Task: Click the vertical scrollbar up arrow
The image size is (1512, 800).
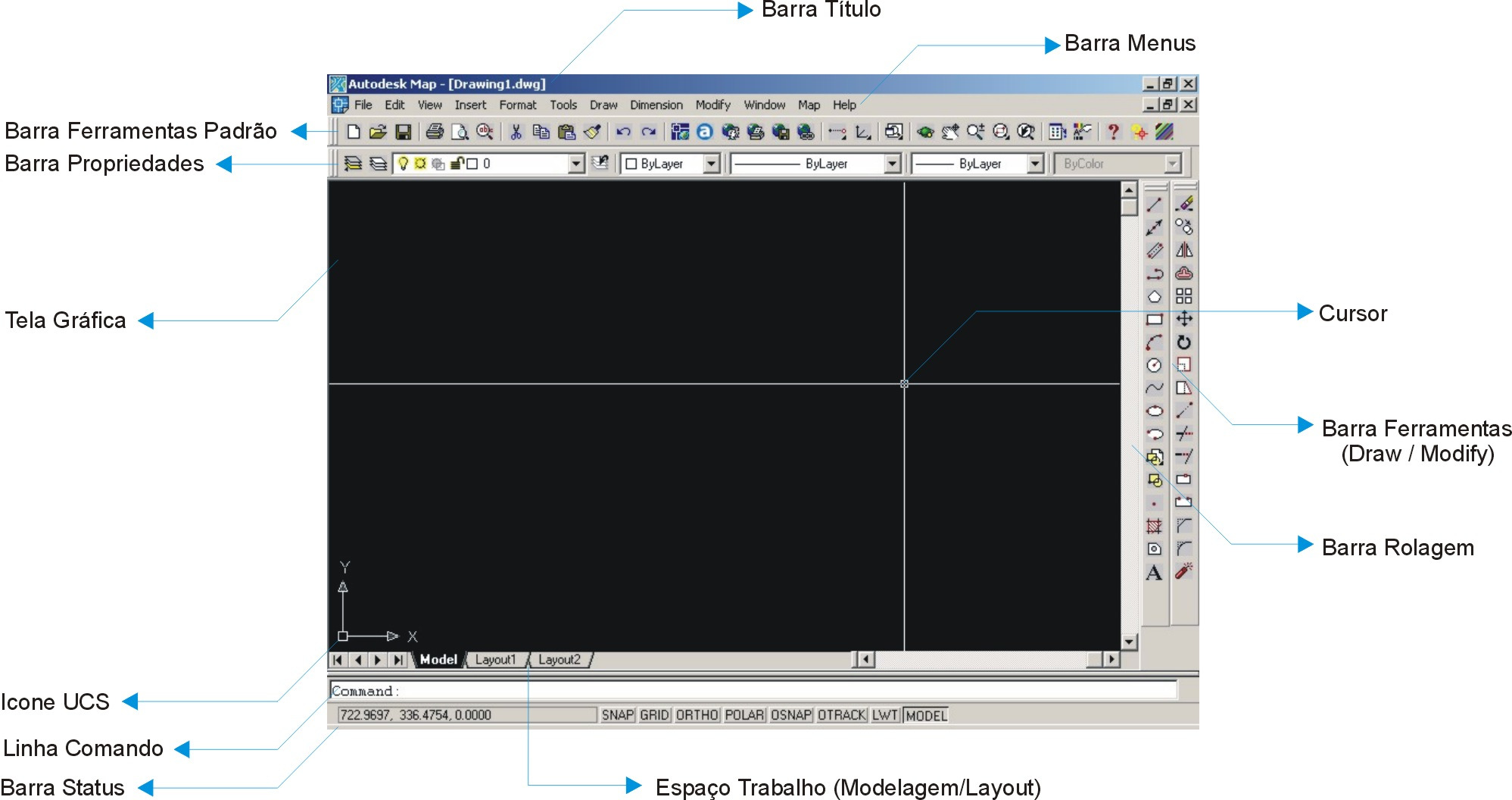Action: coord(1129,189)
